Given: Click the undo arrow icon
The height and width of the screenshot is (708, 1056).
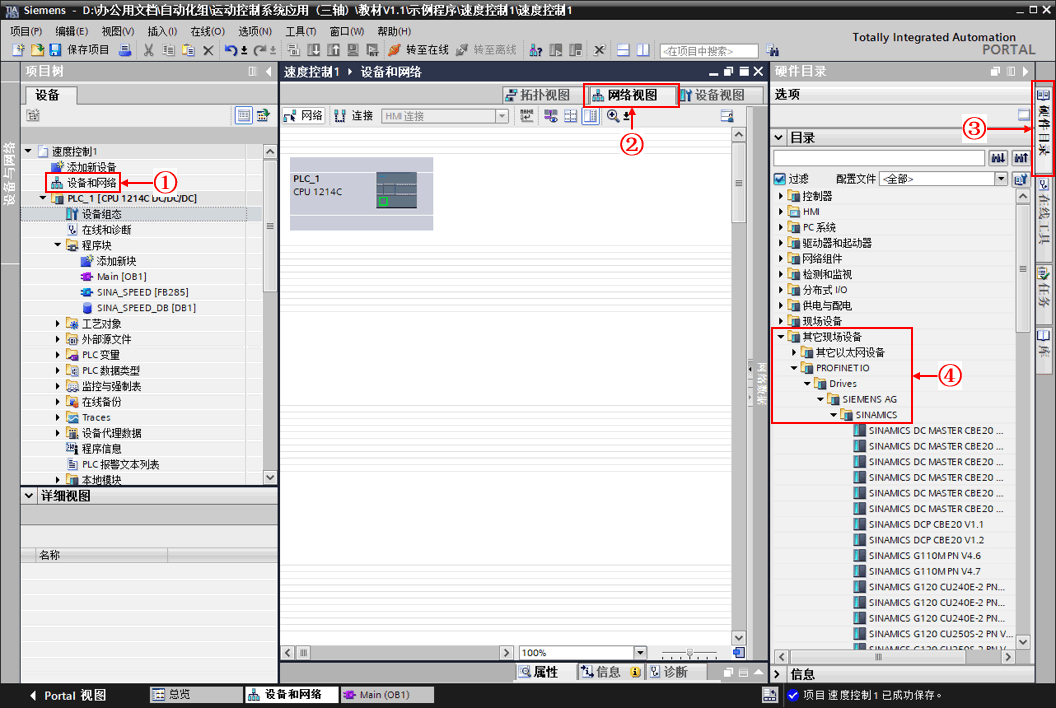Looking at the screenshot, I should pyautogui.click(x=231, y=50).
